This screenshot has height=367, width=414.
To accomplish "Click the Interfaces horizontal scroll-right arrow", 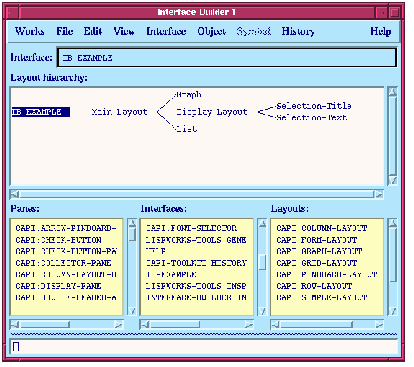I will pyautogui.click(x=249, y=324).
